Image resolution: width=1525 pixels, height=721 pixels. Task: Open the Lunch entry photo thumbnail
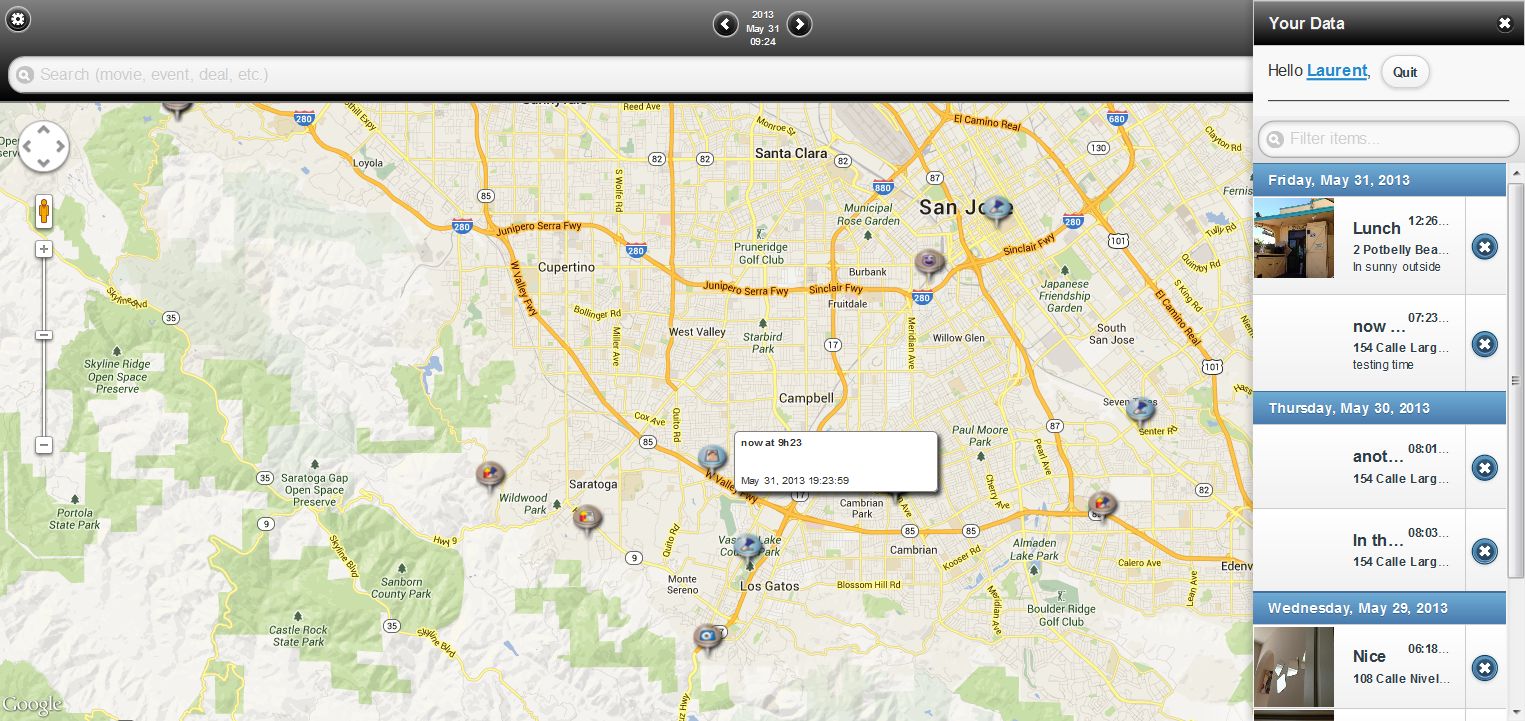pyautogui.click(x=1294, y=238)
